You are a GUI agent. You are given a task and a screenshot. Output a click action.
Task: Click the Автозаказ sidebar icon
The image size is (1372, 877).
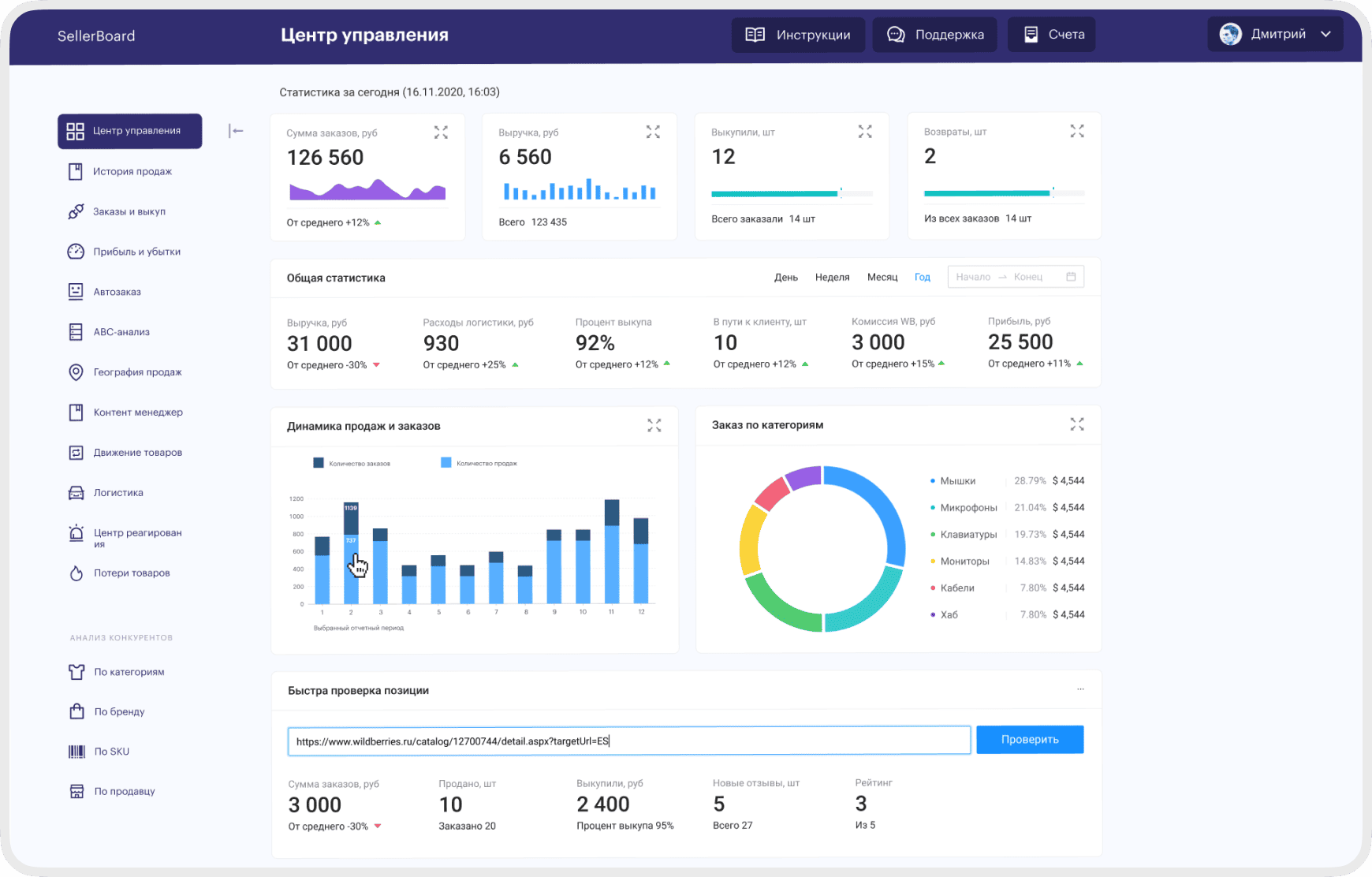tap(76, 292)
